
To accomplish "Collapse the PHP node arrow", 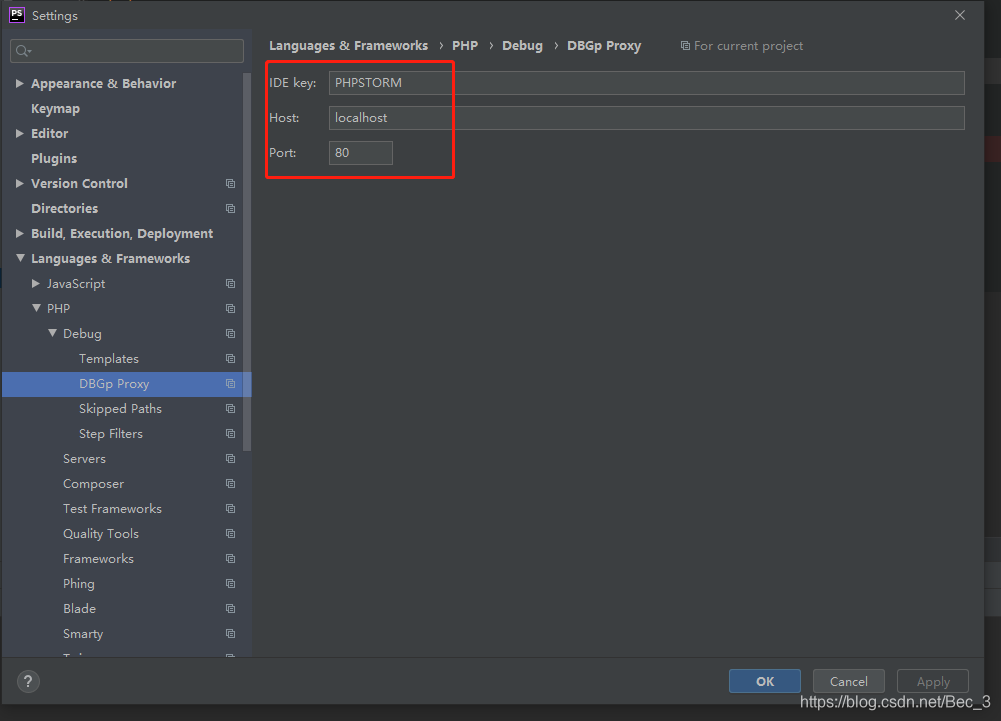I will point(36,308).
